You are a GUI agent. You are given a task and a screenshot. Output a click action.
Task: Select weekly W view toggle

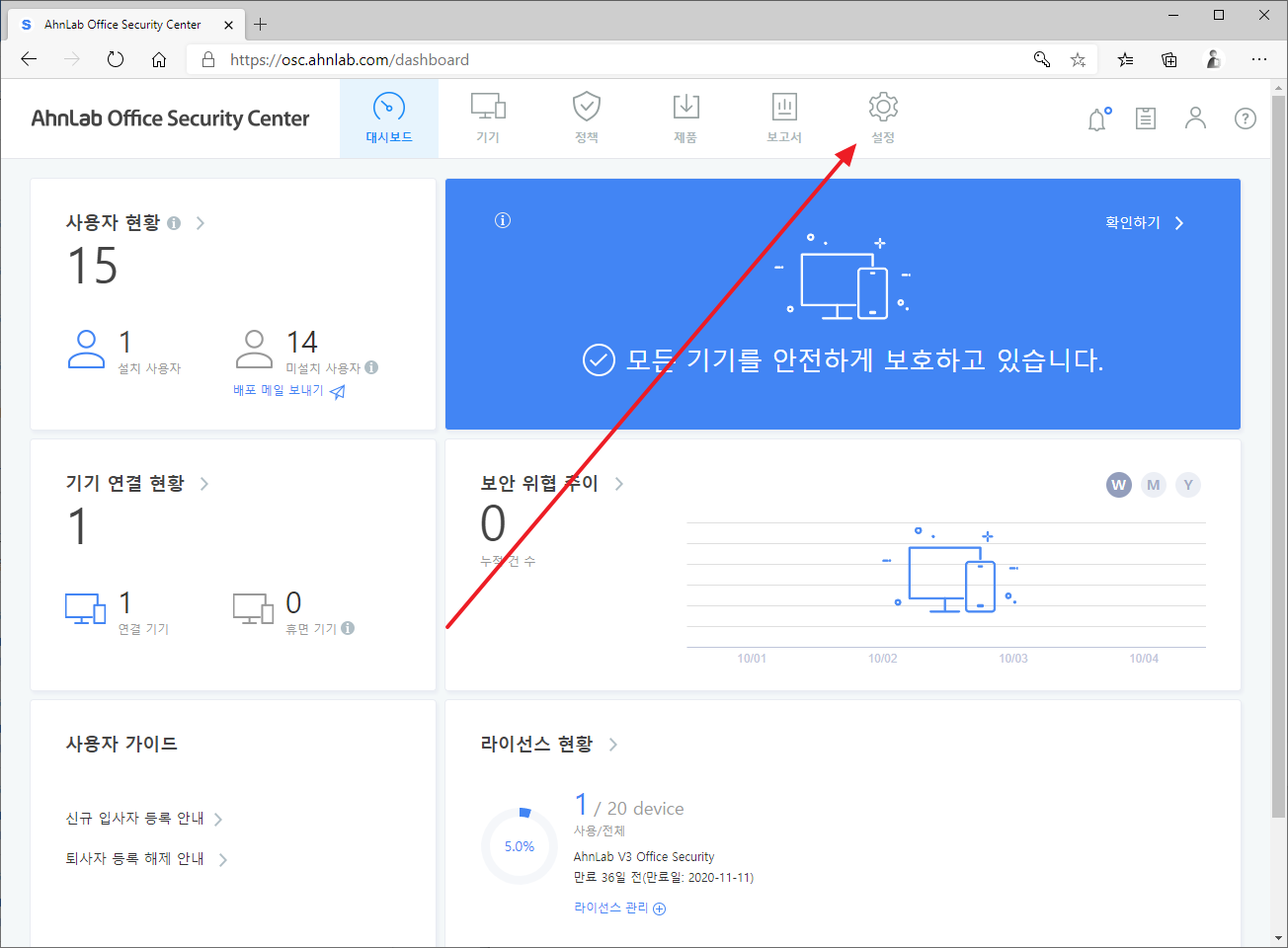(x=1119, y=485)
